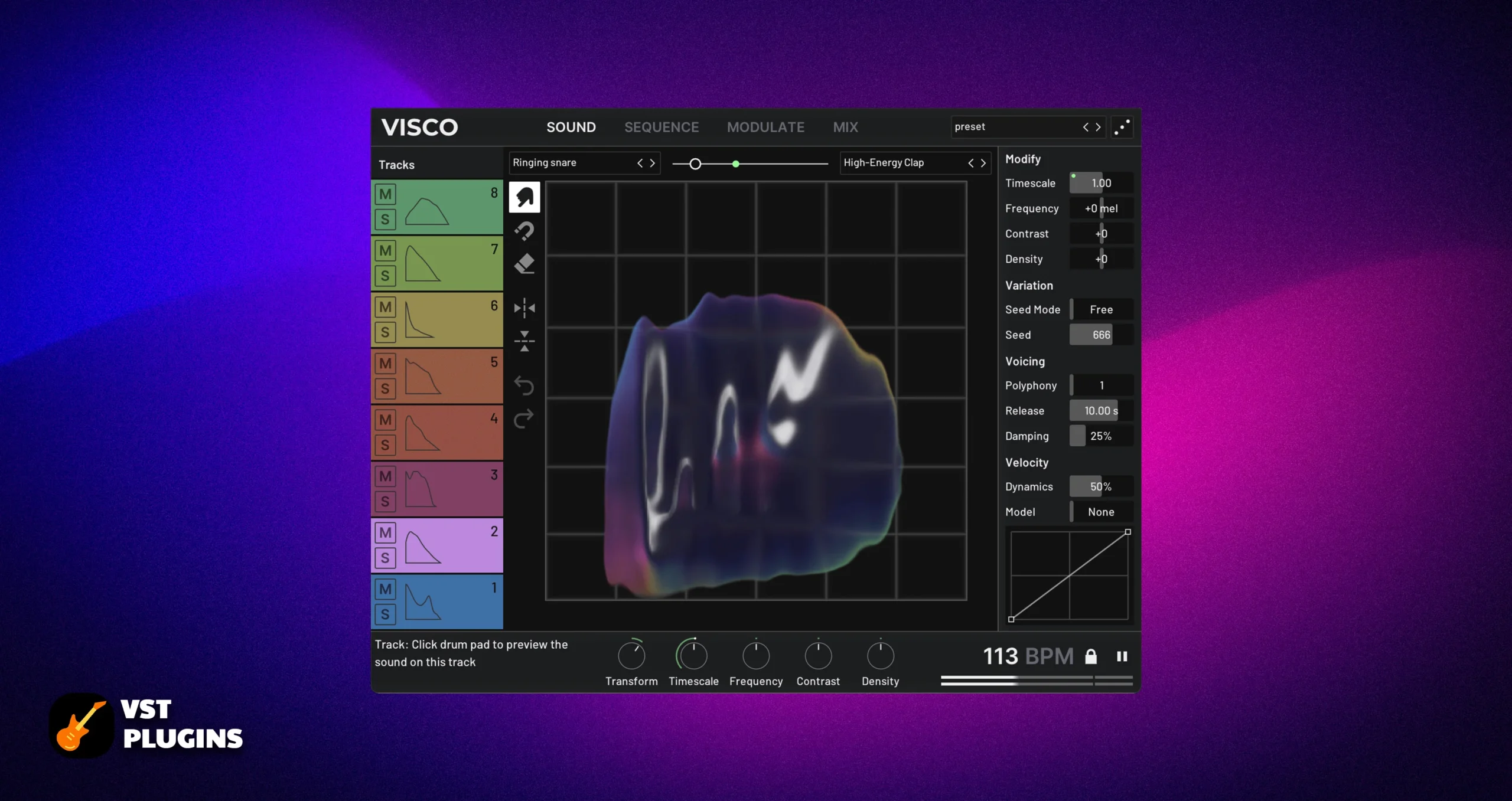Screen dimensions: 1512x801
Task: Mute track 8
Action: pyautogui.click(x=385, y=194)
